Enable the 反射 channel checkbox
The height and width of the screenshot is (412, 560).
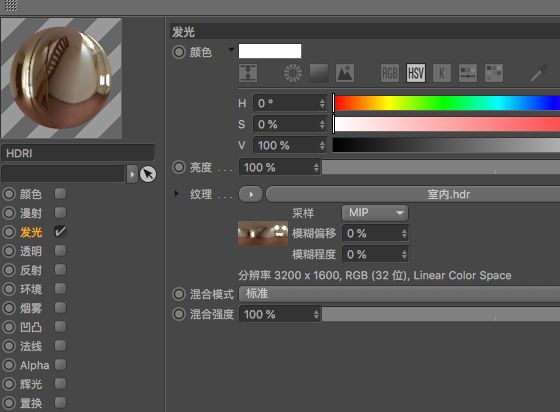(60, 270)
